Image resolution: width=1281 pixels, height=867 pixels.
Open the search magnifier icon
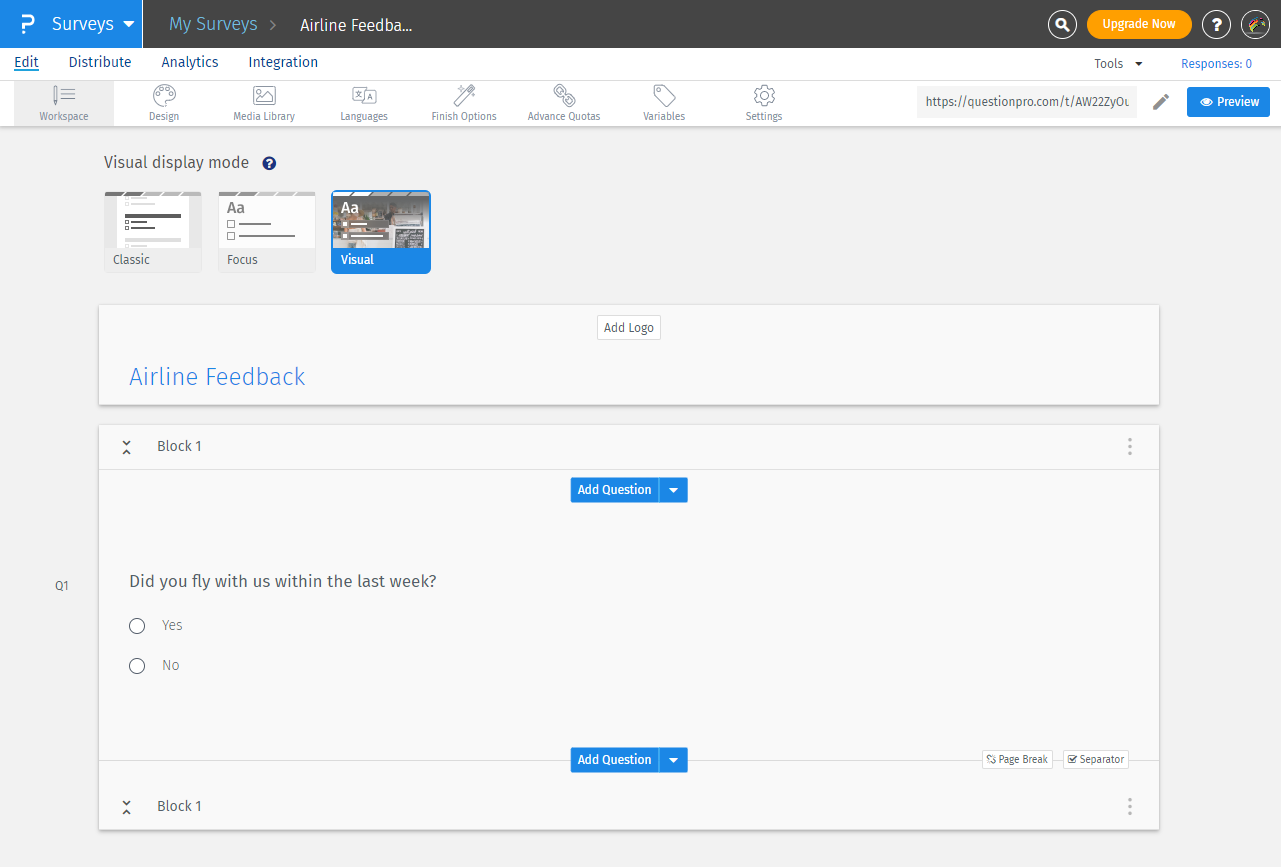(x=1062, y=24)
